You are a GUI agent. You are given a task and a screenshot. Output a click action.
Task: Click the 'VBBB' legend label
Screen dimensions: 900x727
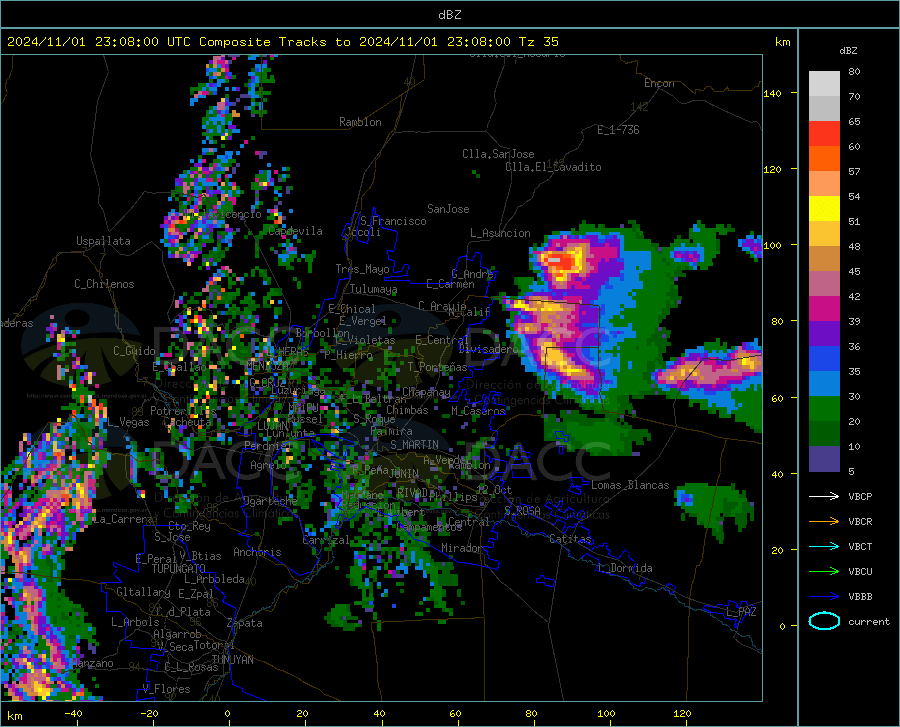[x=860, y=597]
